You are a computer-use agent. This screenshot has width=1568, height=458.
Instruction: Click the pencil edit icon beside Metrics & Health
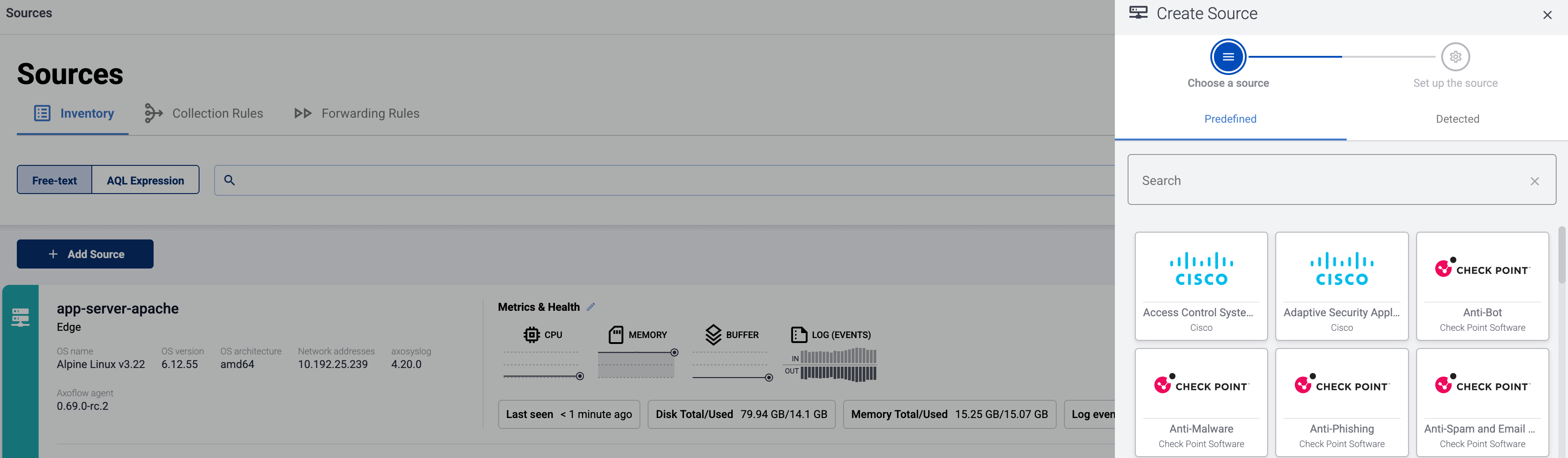[x=590, y=307]
